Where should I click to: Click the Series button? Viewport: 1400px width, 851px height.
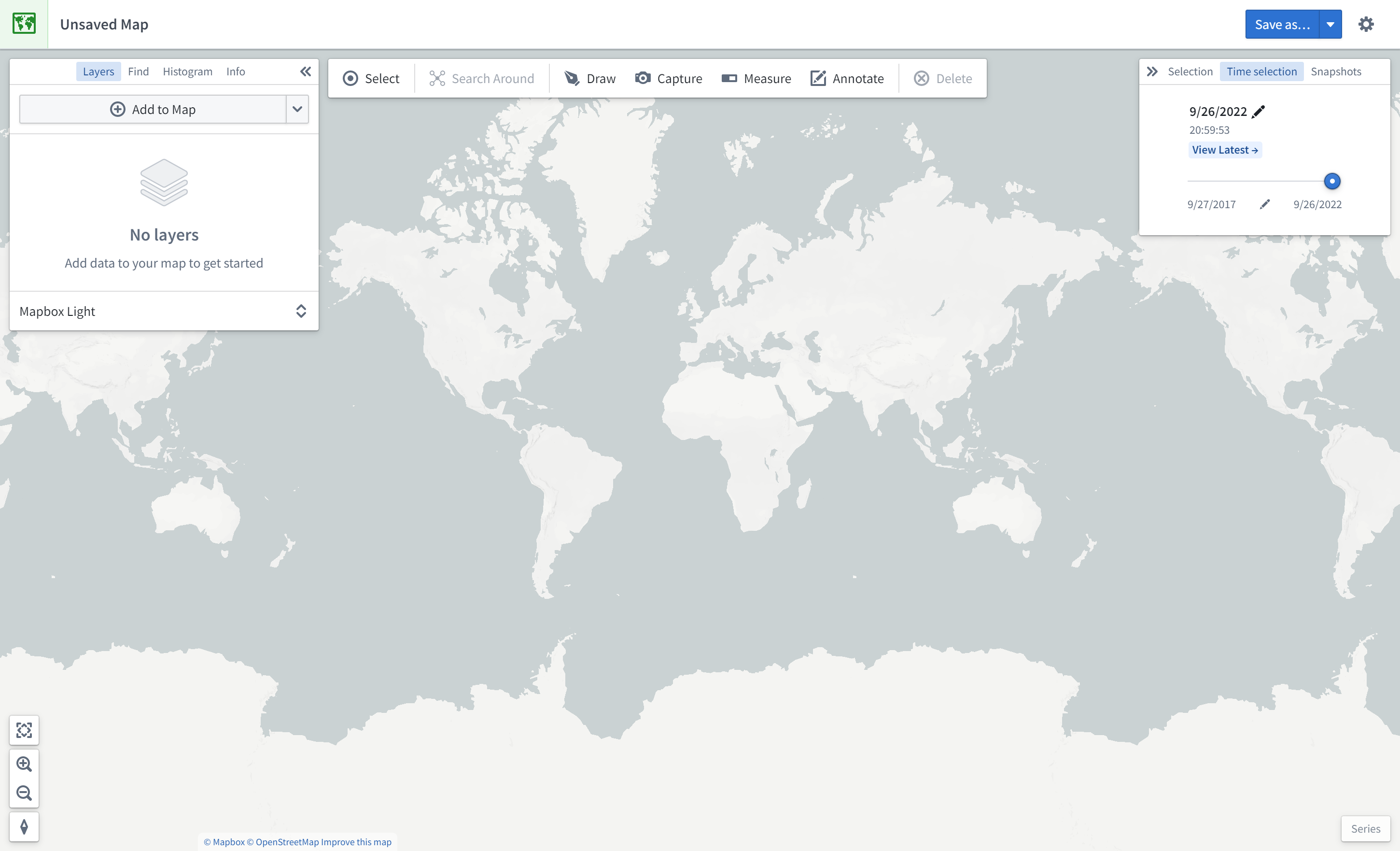[x=1365, y=828]
